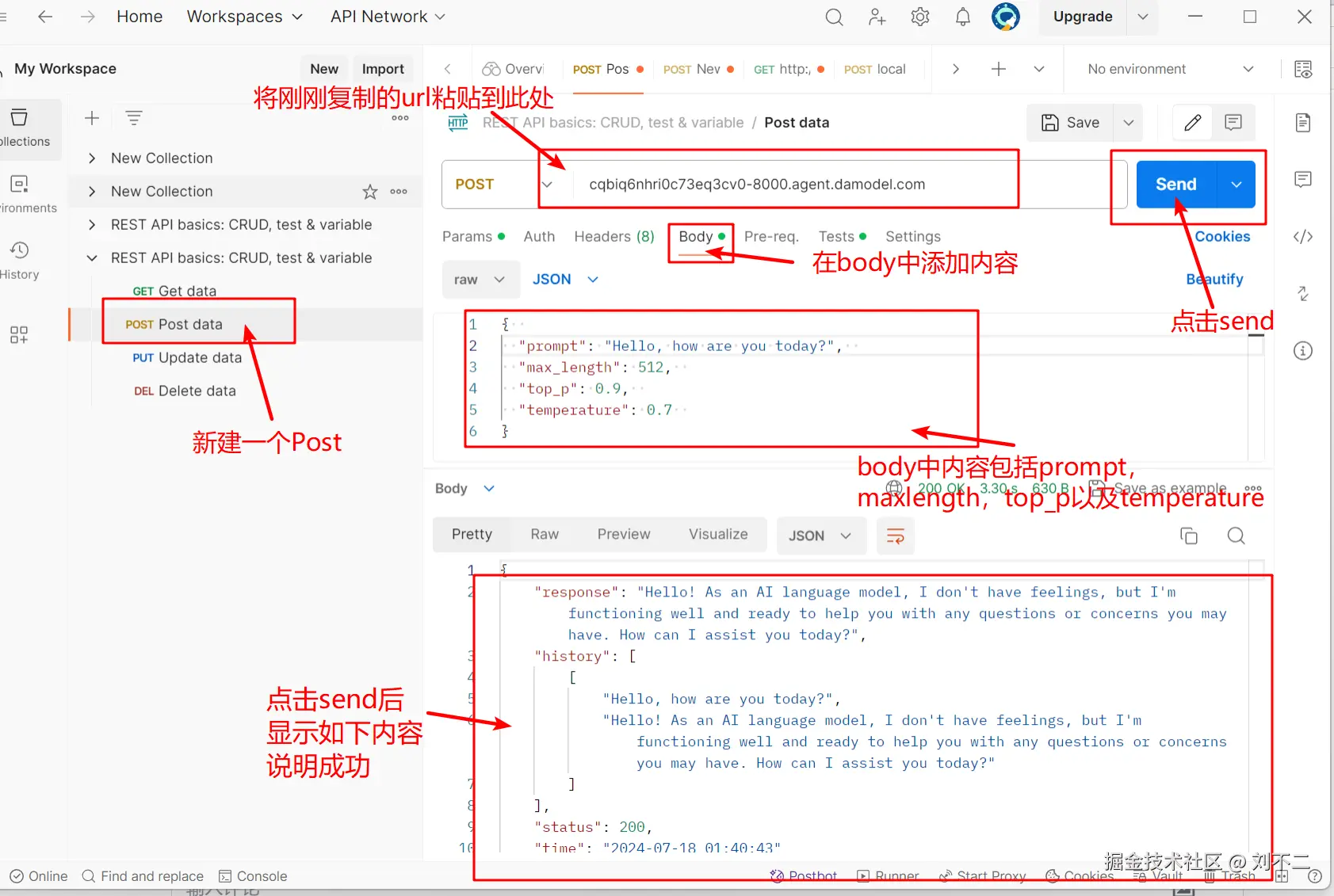Open the History sidebar icon
The image size is (1334, 896).
pos(20,261)
